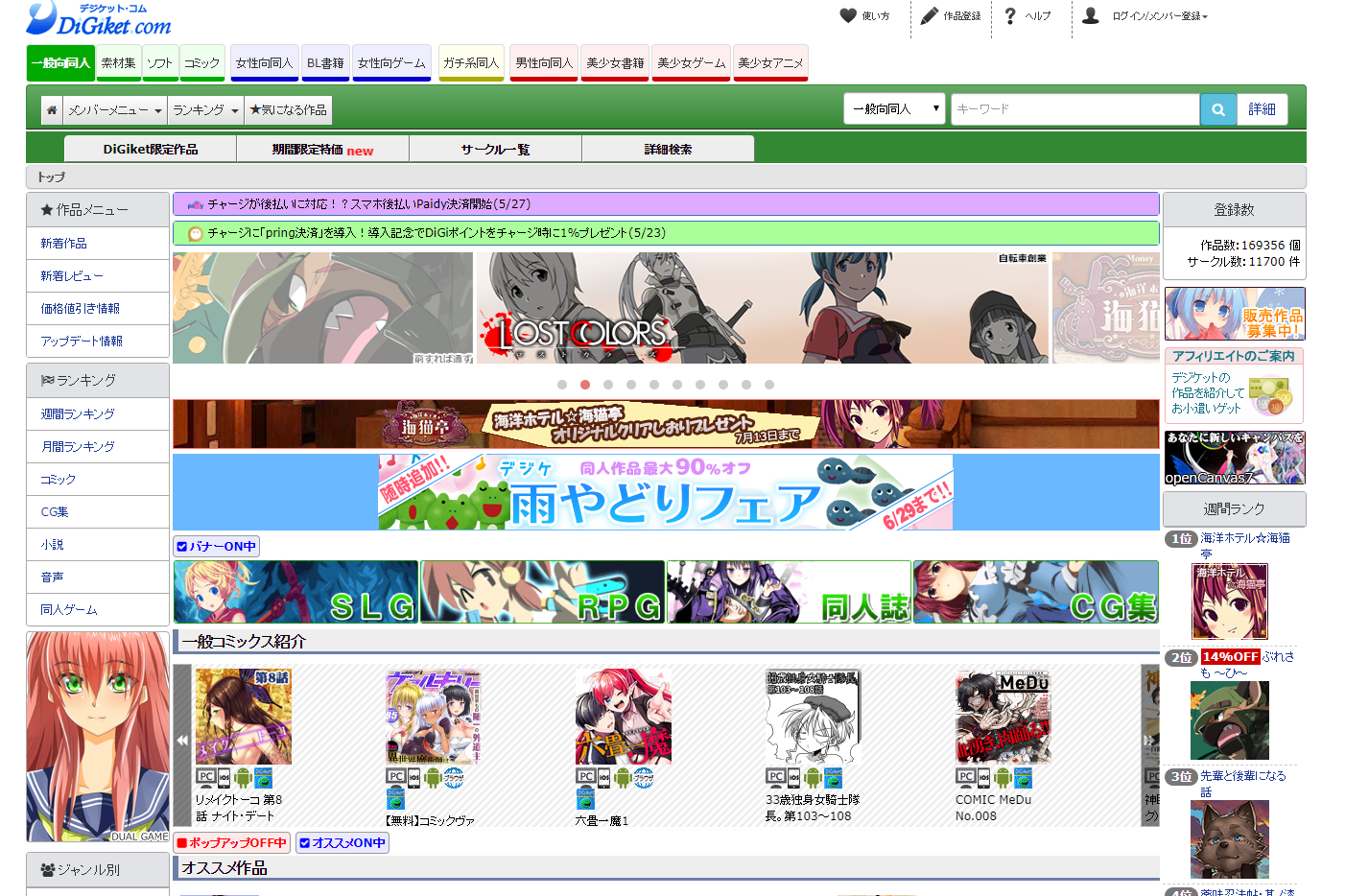This screenshot has height=896, width=1369.
Task: Expand the メンバーメニュー dropdown
Action: 115,110
